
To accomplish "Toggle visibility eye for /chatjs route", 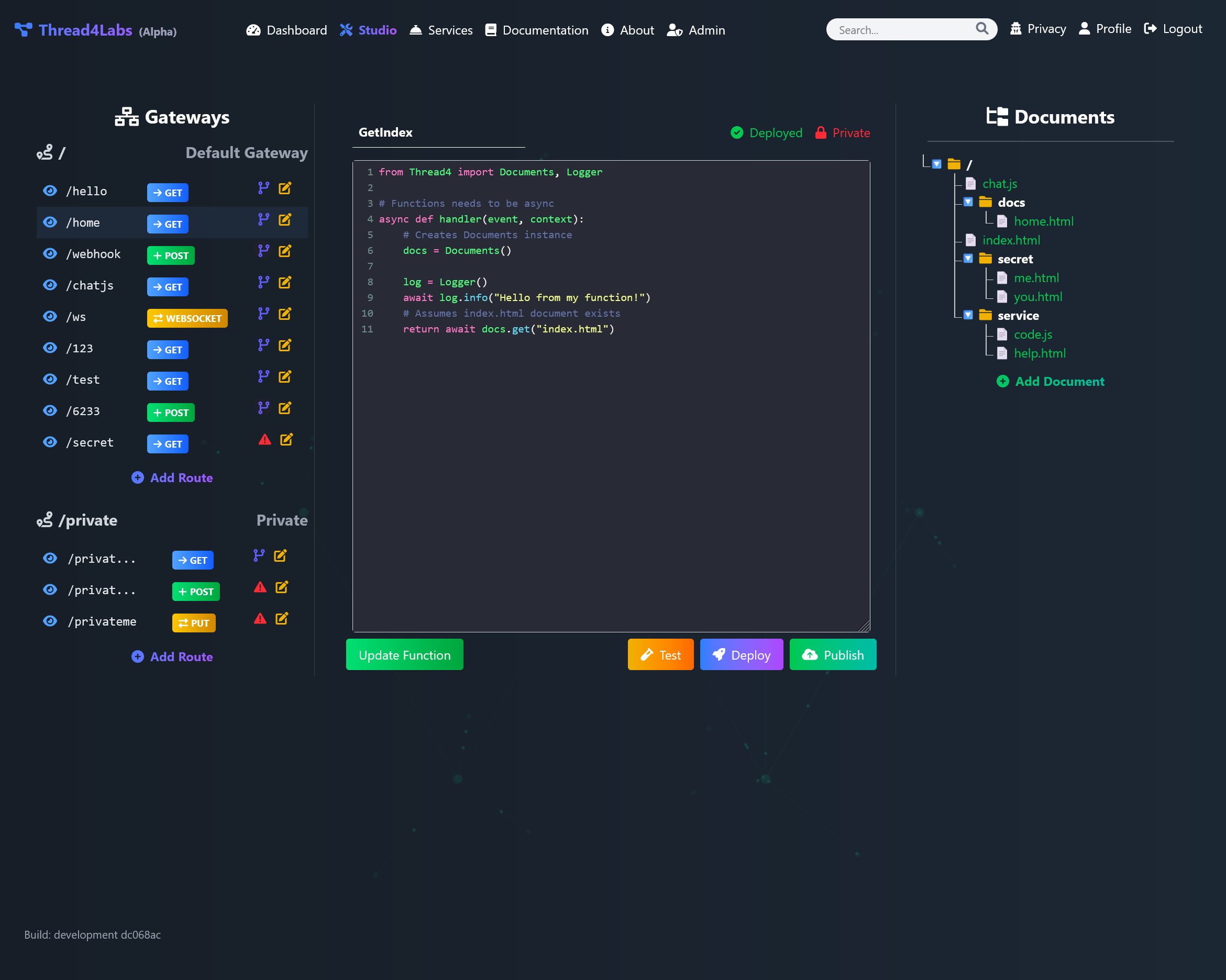I will coord(50,285).
